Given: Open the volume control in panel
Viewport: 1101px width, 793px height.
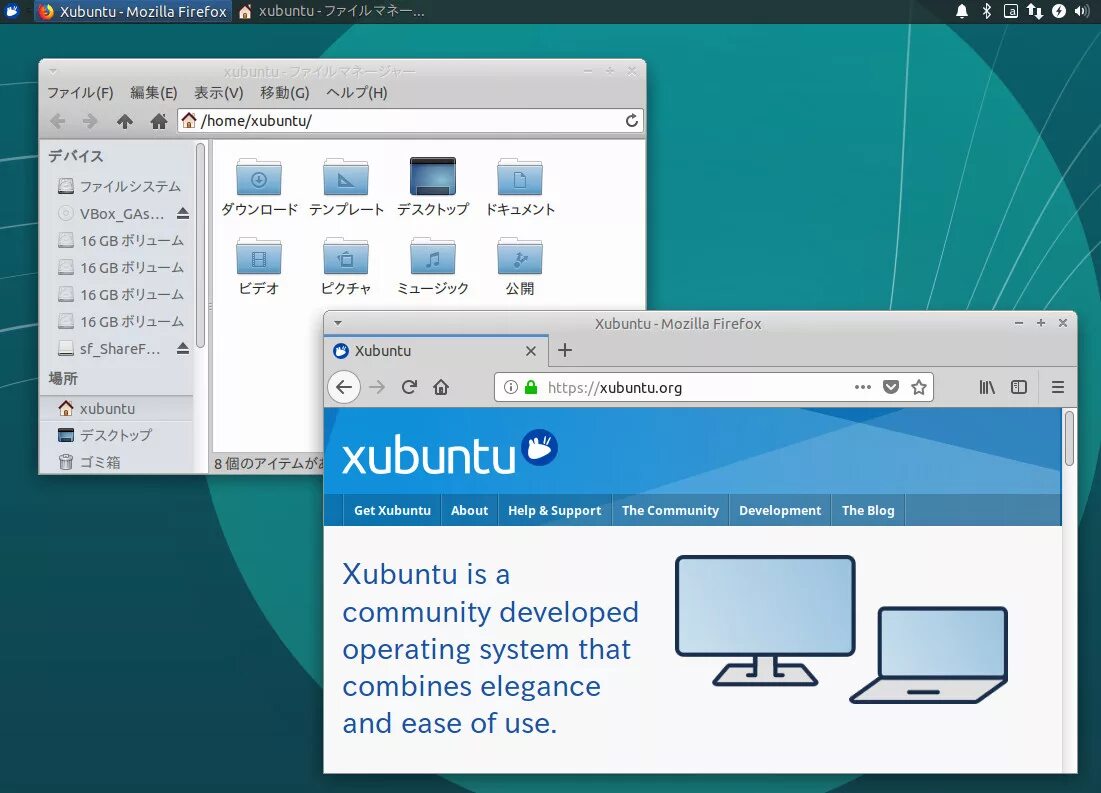Looking at the screenshot, I should coord(1082,11).
